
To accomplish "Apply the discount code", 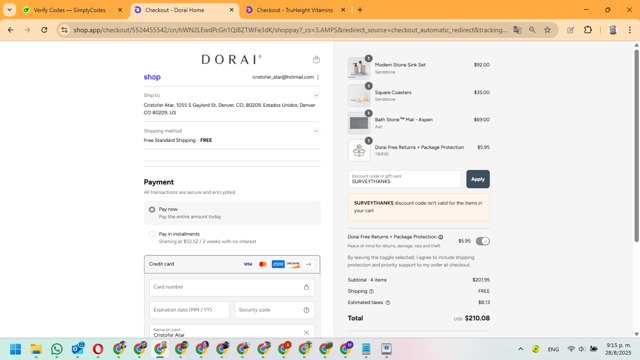I will 478,179.
